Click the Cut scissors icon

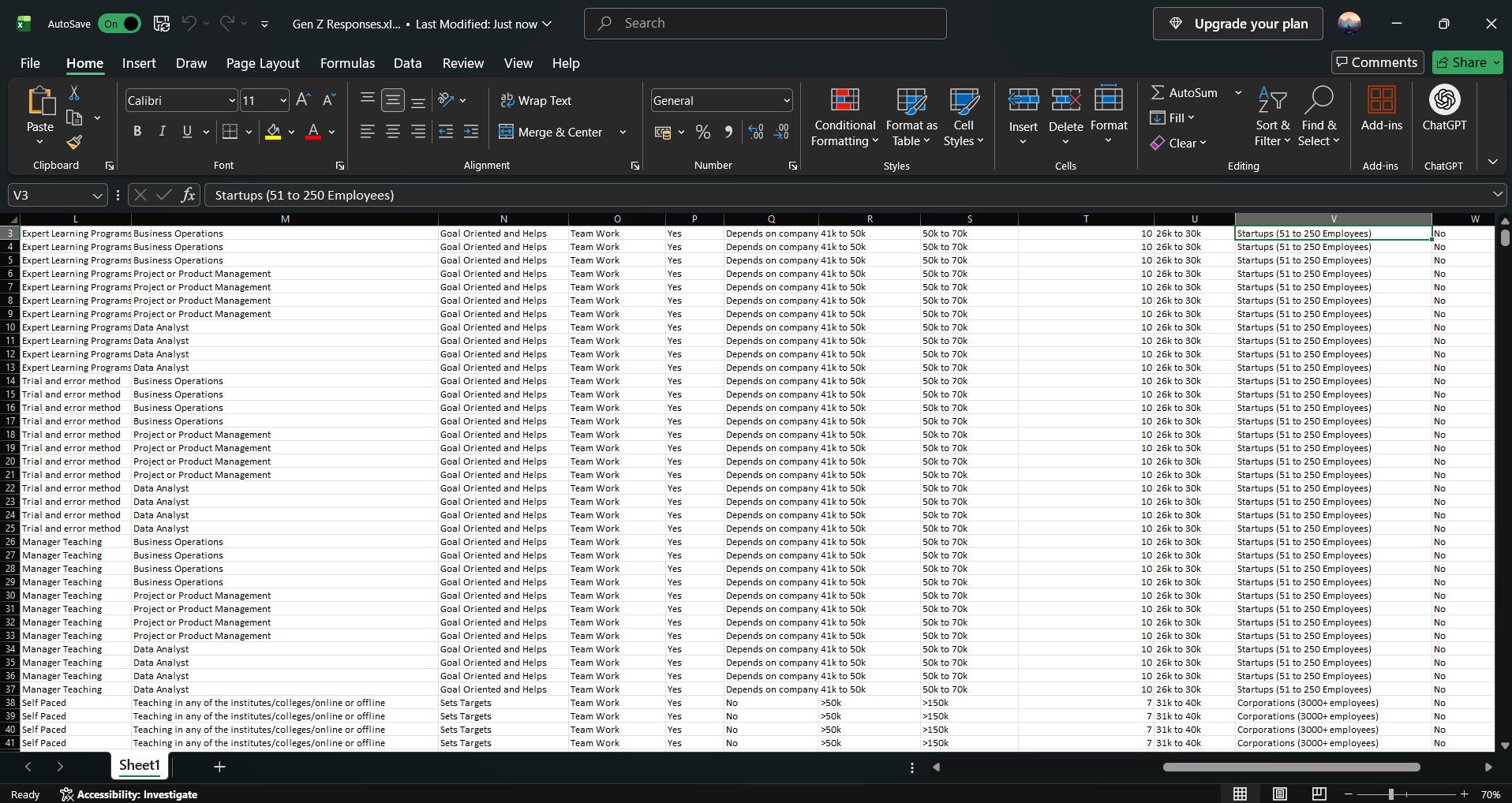pos(74,94)
